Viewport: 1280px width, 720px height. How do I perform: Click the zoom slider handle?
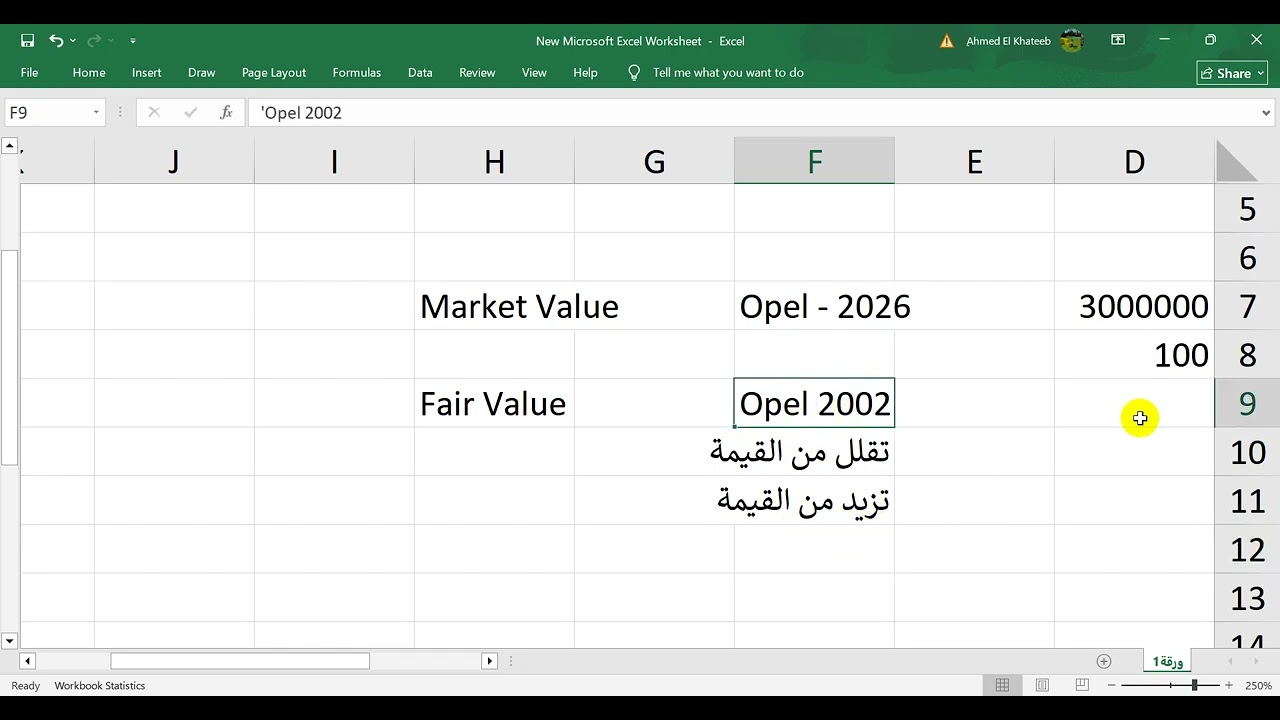(1194, 685)
